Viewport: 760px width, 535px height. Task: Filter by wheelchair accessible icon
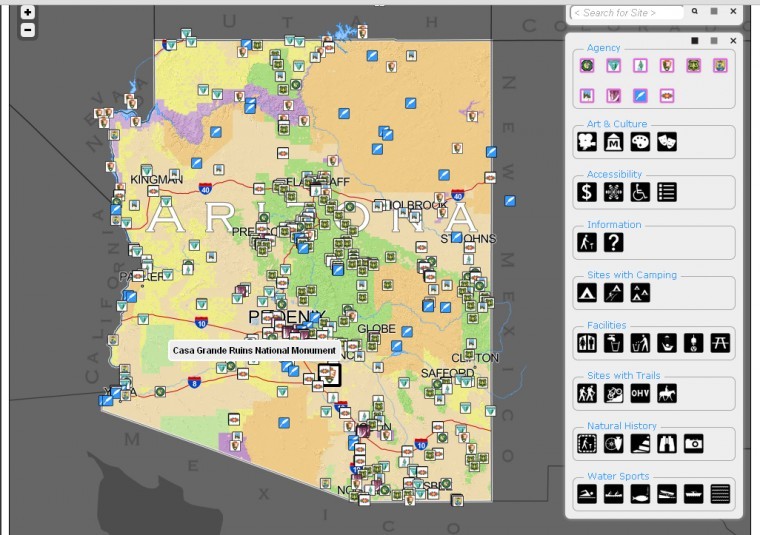point(640,192)
